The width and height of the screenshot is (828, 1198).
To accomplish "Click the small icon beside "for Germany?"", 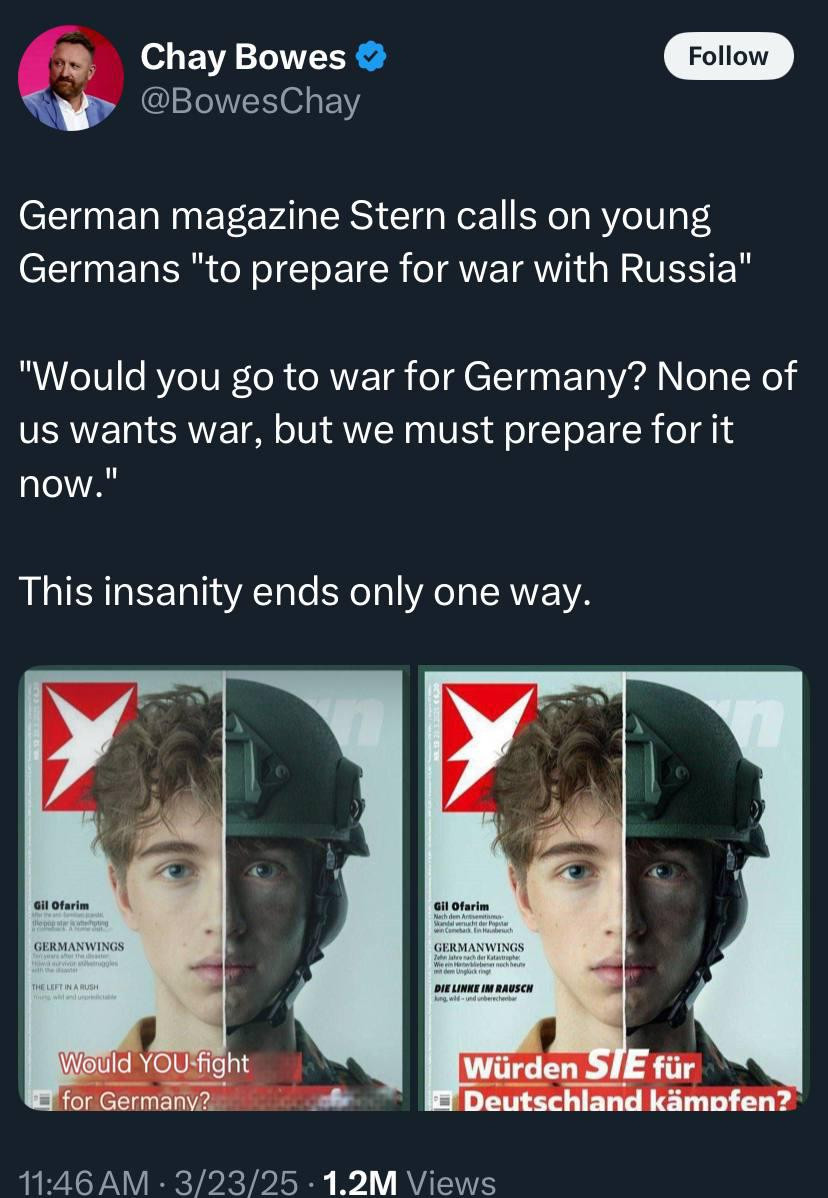I will click(x=43, y=1101).
